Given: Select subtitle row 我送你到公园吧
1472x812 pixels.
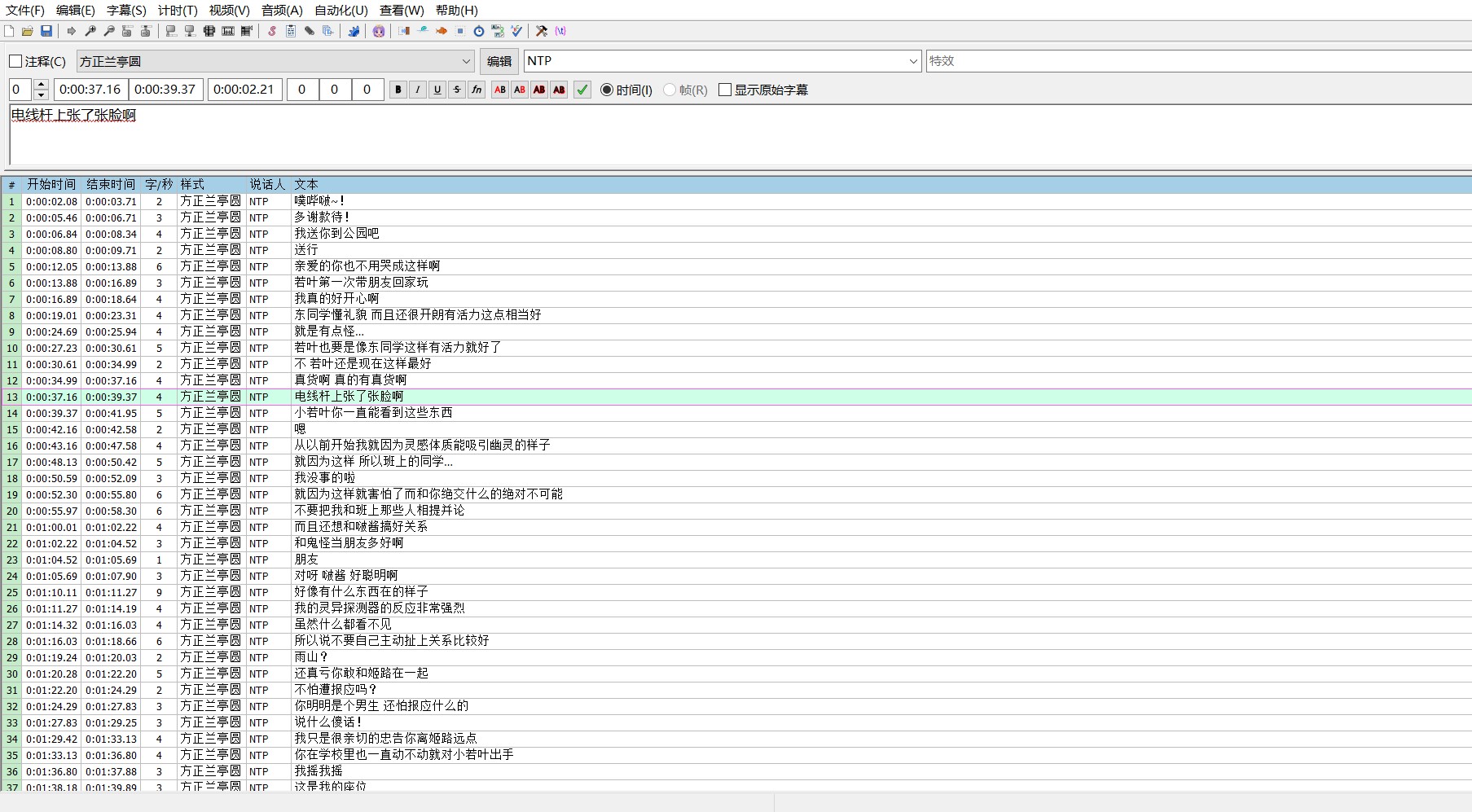Looking at the screenshot, I should click(x=736, y=234).
